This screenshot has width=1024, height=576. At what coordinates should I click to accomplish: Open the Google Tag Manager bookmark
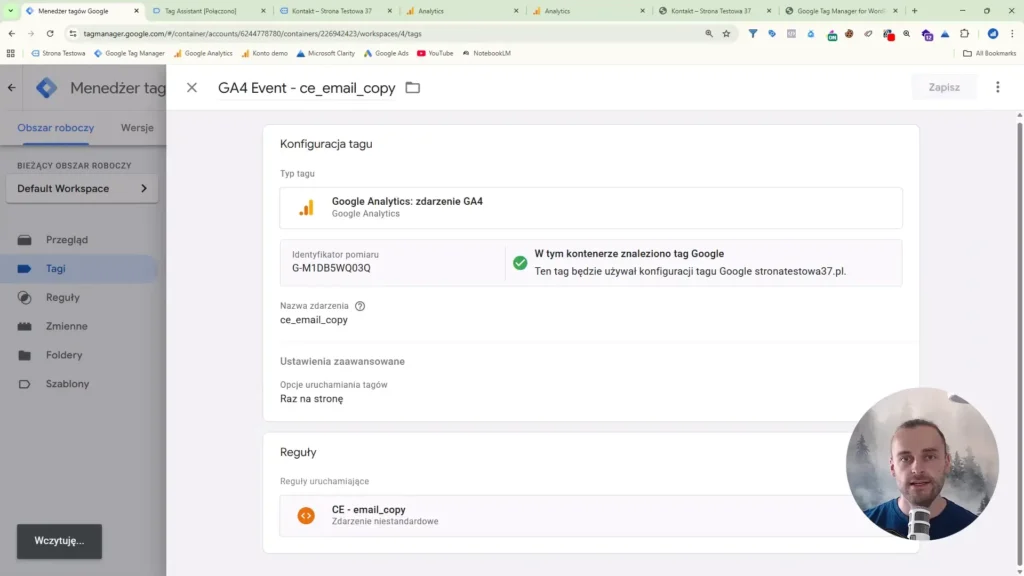[x=129, y=53]
